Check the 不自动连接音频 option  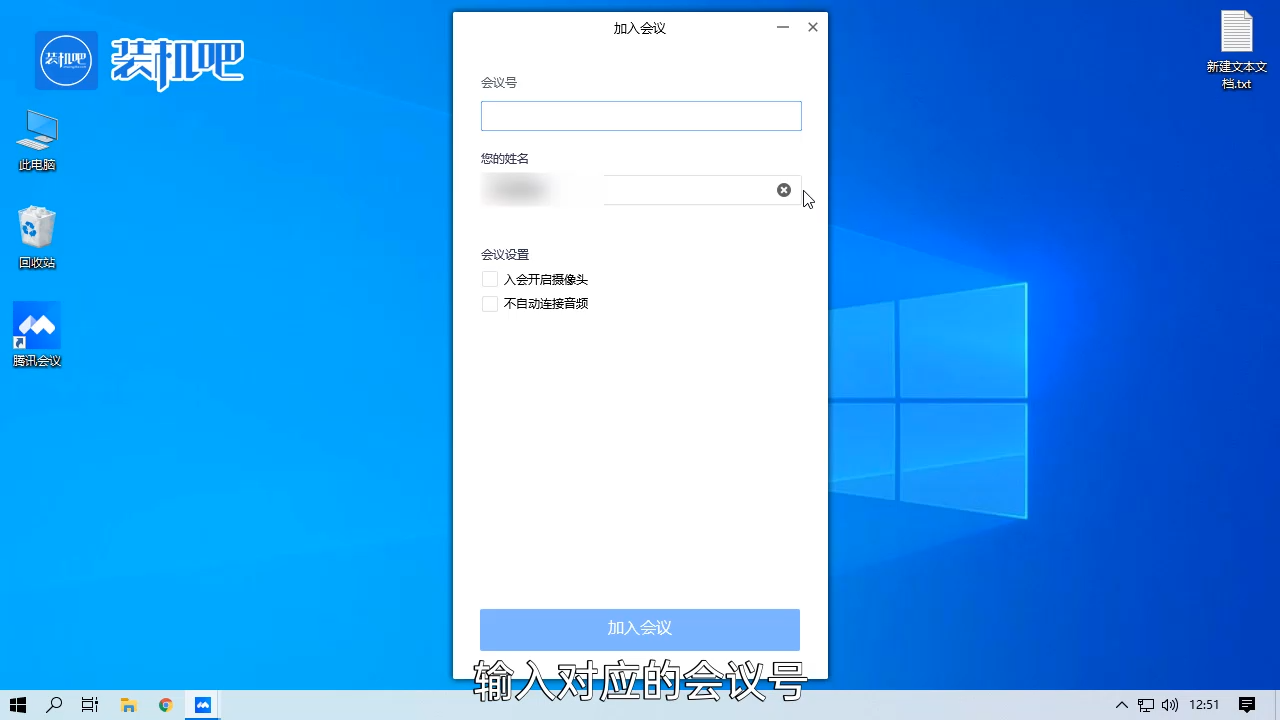point(490,303)
